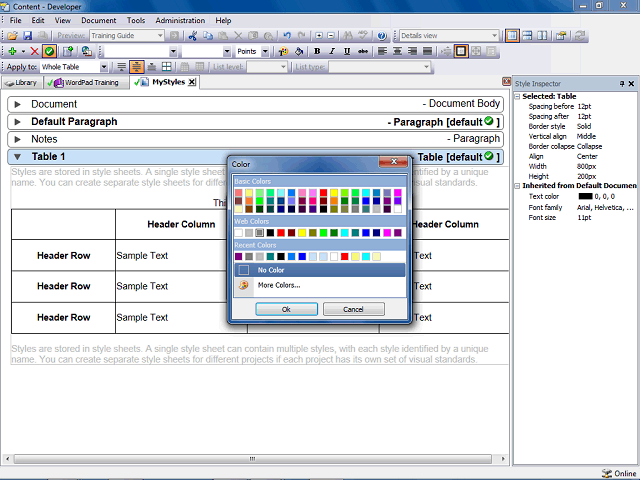This screenshot has height=480, width=640.
Task: Click Ok in the Color dialog
Action: tap(287, 309)
